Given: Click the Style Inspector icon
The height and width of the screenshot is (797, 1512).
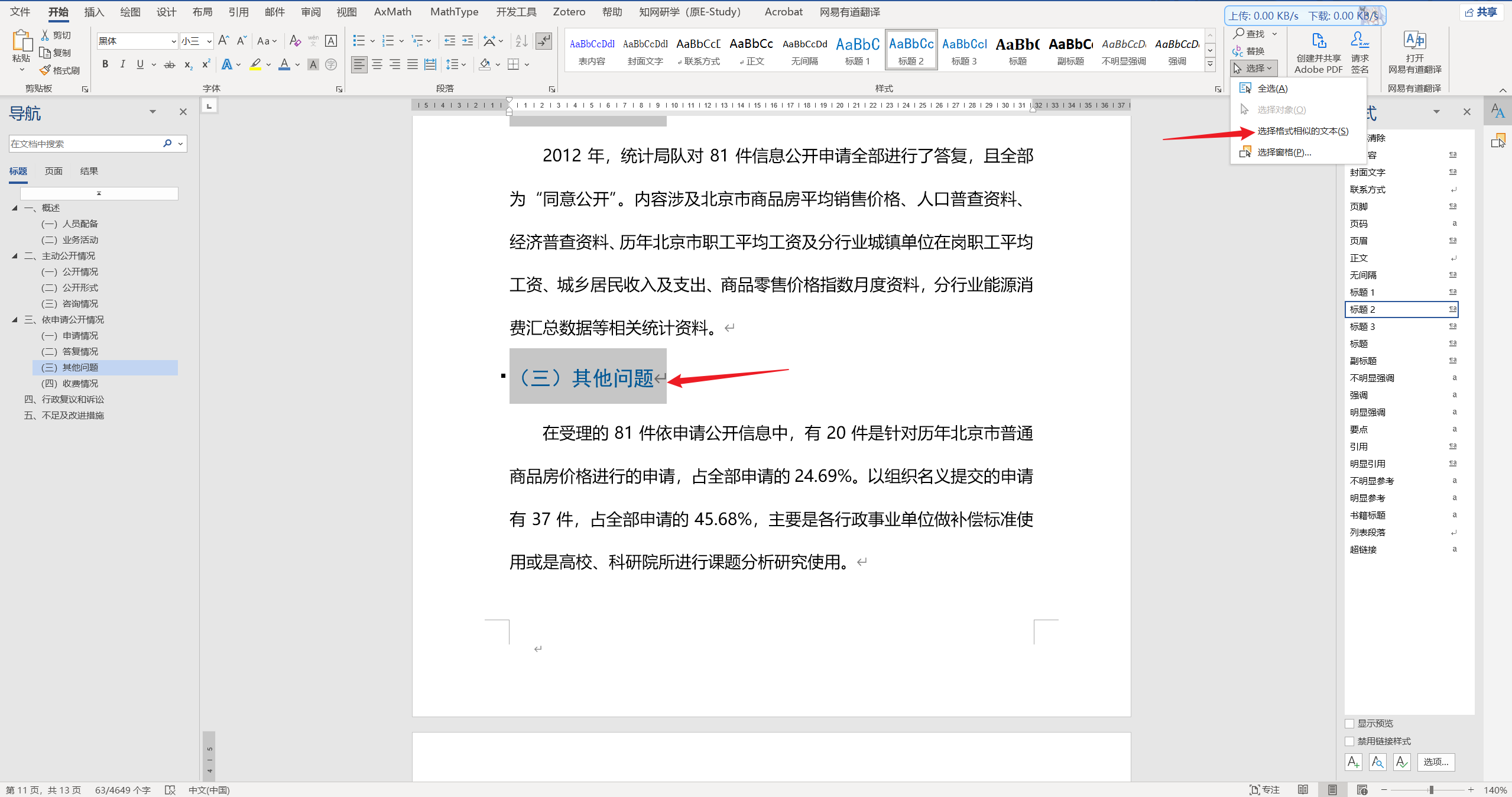Looking at the screenshot, I should click(x=1378, y=762).
